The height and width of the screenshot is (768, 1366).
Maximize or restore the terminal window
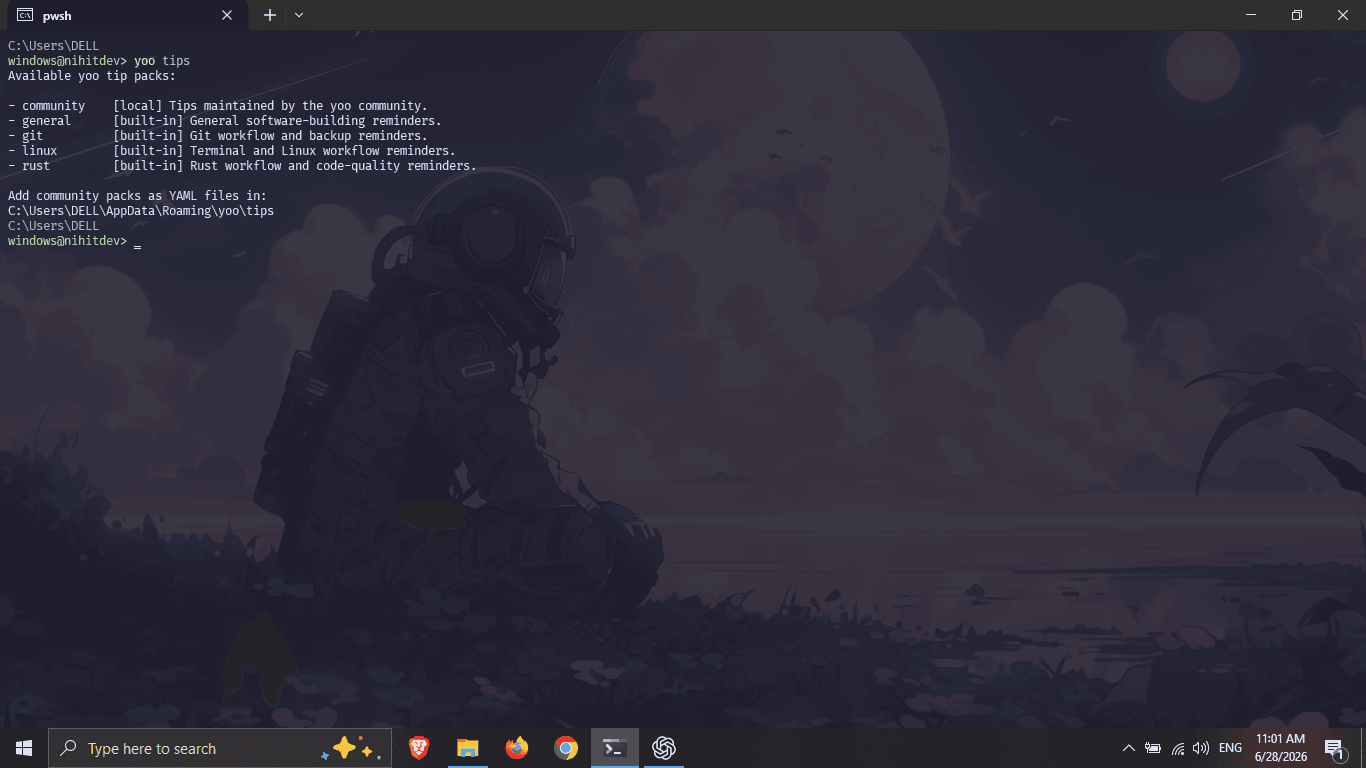1297,15
